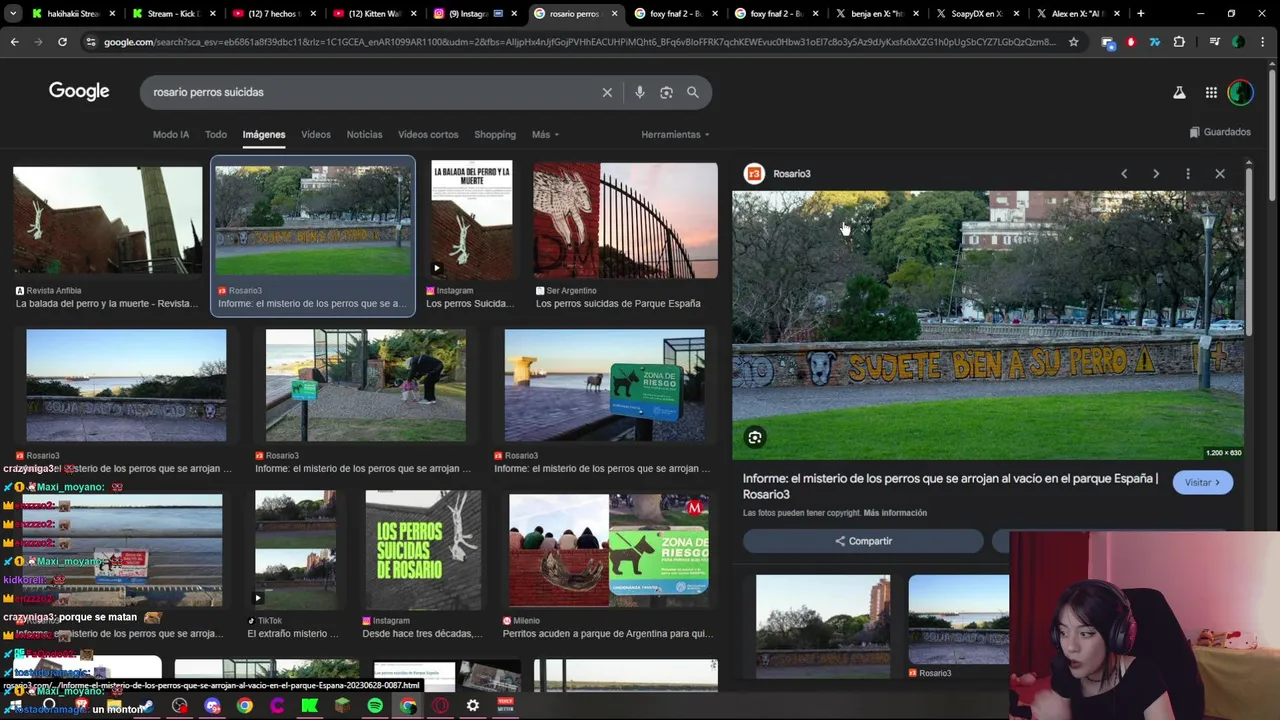
Task: Click the Visitar button
Action: (1202, 483)
